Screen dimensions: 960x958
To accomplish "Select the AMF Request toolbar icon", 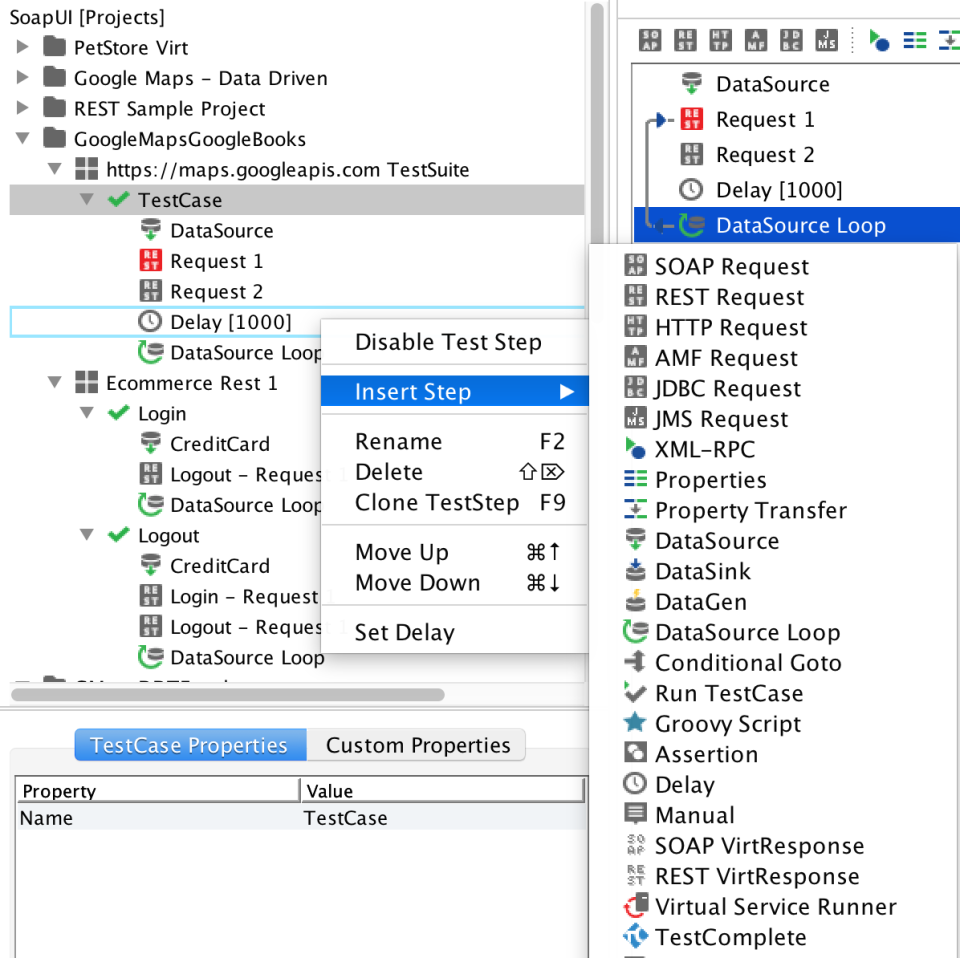I will click(754, 40).
